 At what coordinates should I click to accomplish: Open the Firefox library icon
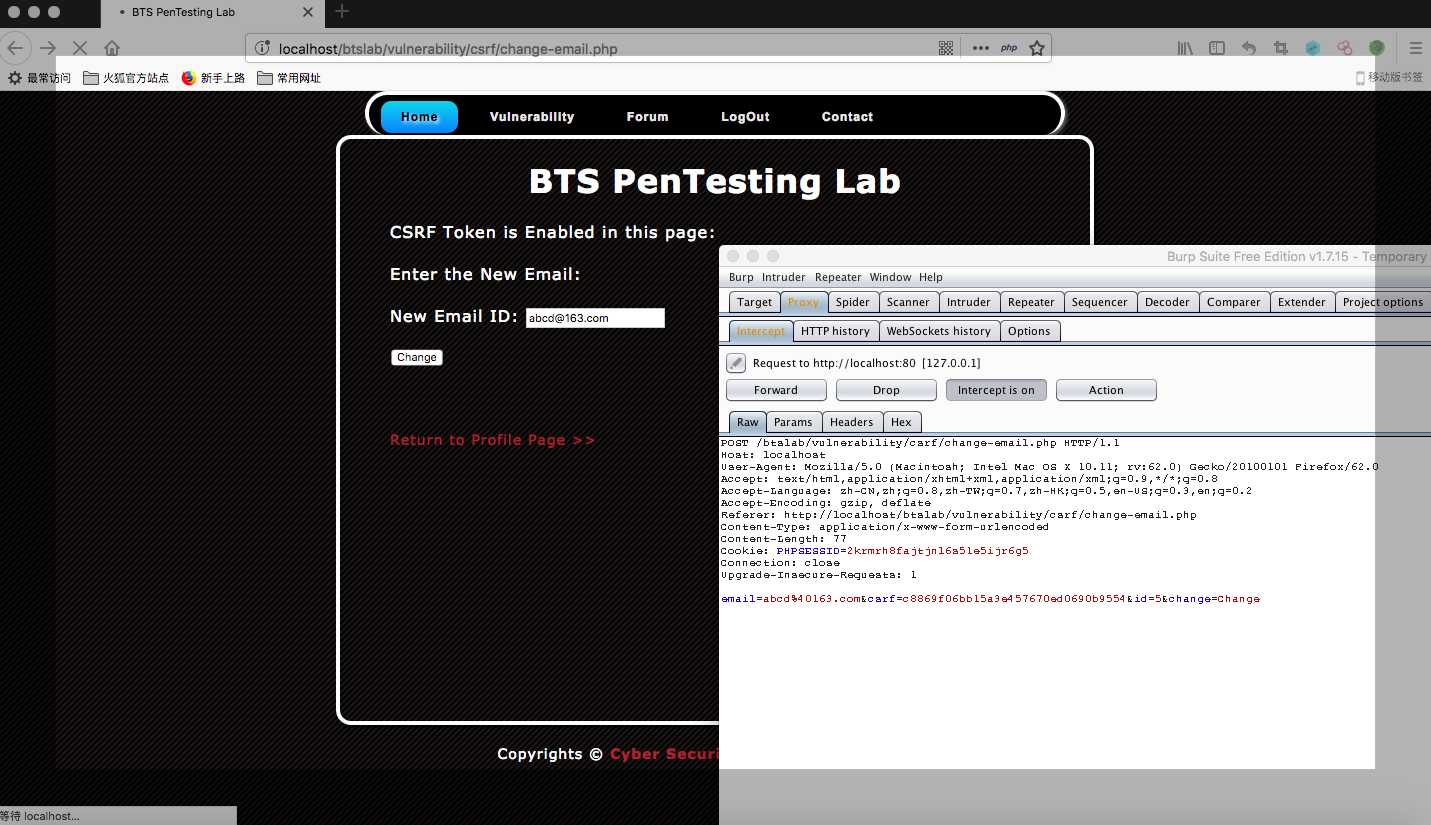pyautogui.click(x=1185, y=48)
